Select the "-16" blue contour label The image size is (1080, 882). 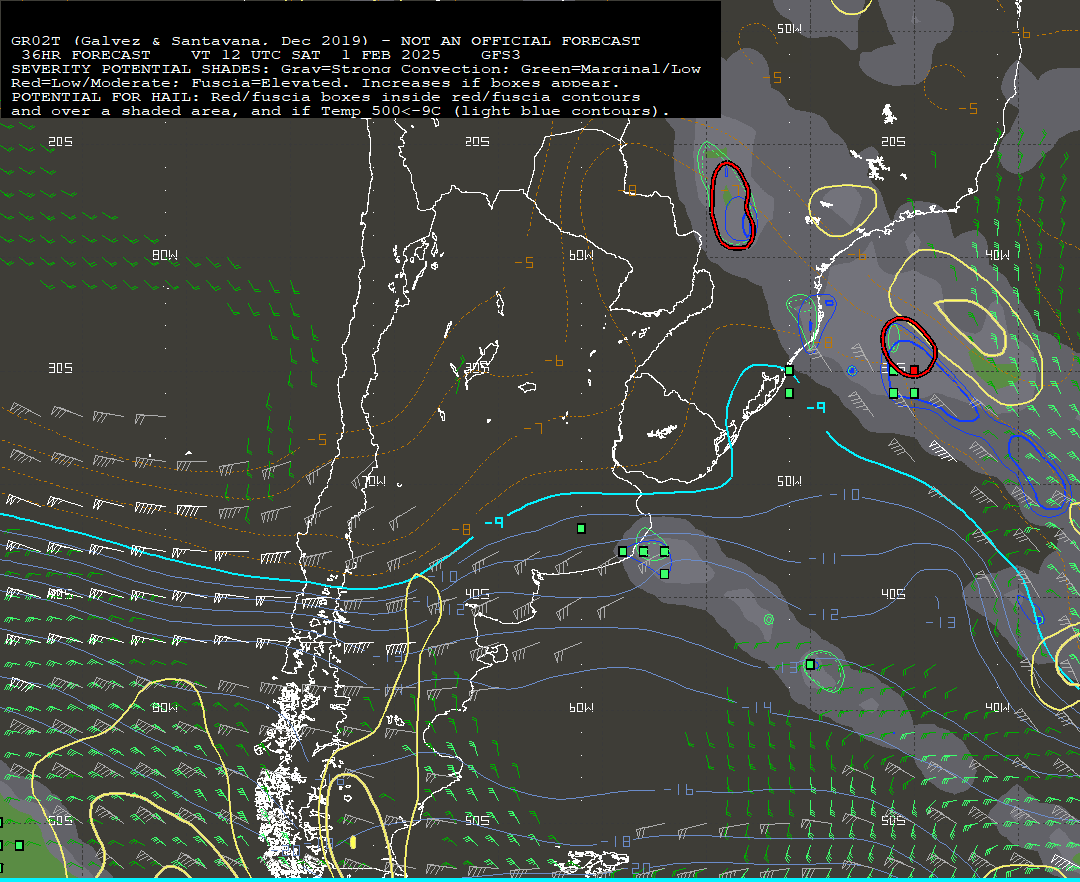tap(678, 790)
